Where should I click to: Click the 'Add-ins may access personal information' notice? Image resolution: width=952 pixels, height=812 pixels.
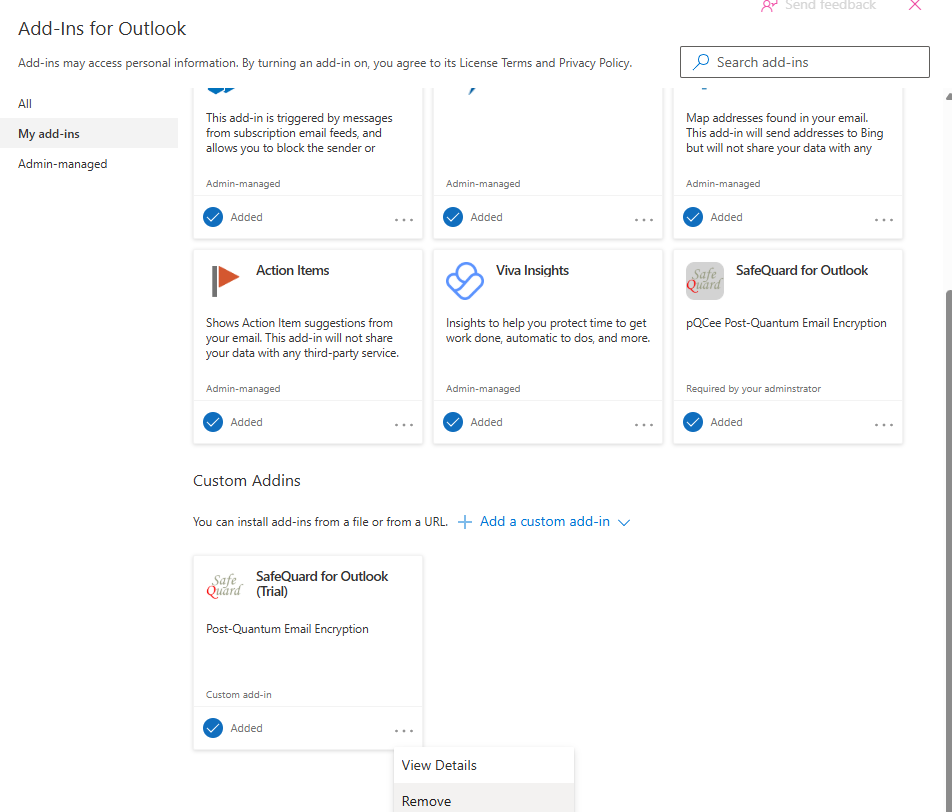click(325, 63)
